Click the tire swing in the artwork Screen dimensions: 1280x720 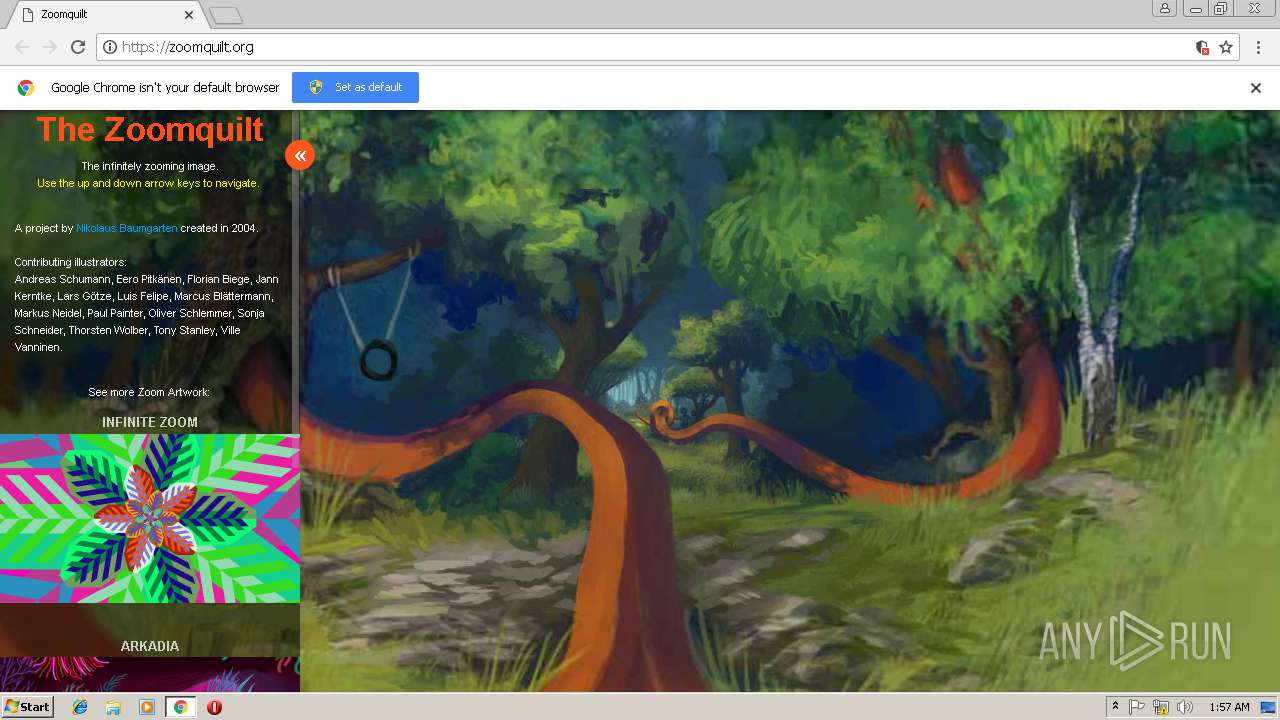[378, 360]
